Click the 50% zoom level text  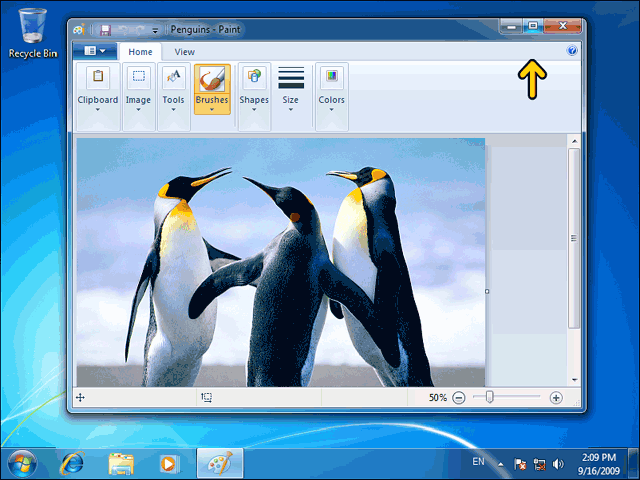(438, 398)
